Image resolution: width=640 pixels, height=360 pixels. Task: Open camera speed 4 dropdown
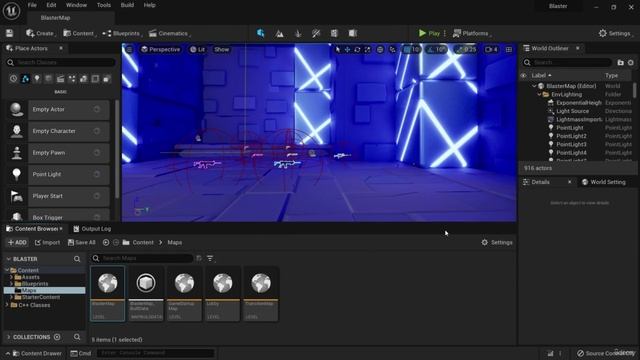tap(491, 49)
